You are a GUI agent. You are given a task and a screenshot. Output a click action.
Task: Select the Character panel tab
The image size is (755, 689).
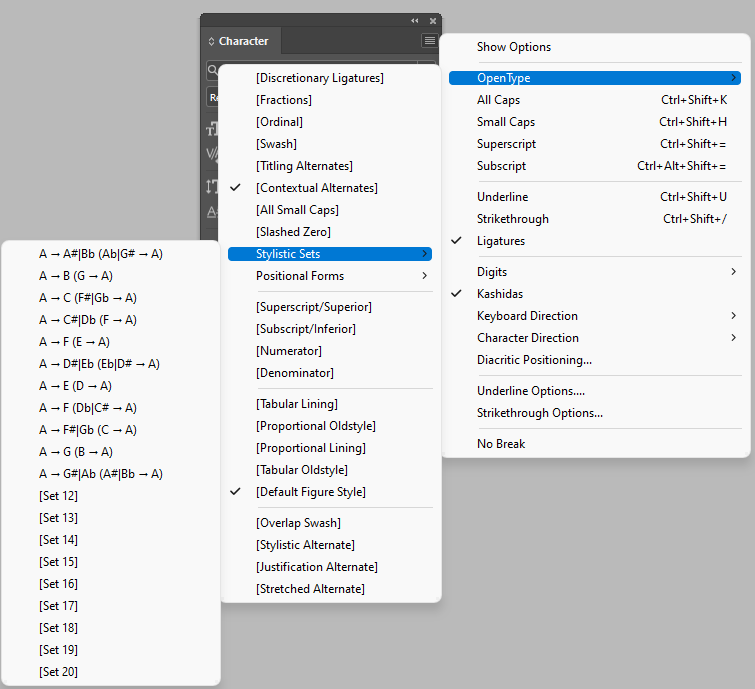tap(243, 42)
